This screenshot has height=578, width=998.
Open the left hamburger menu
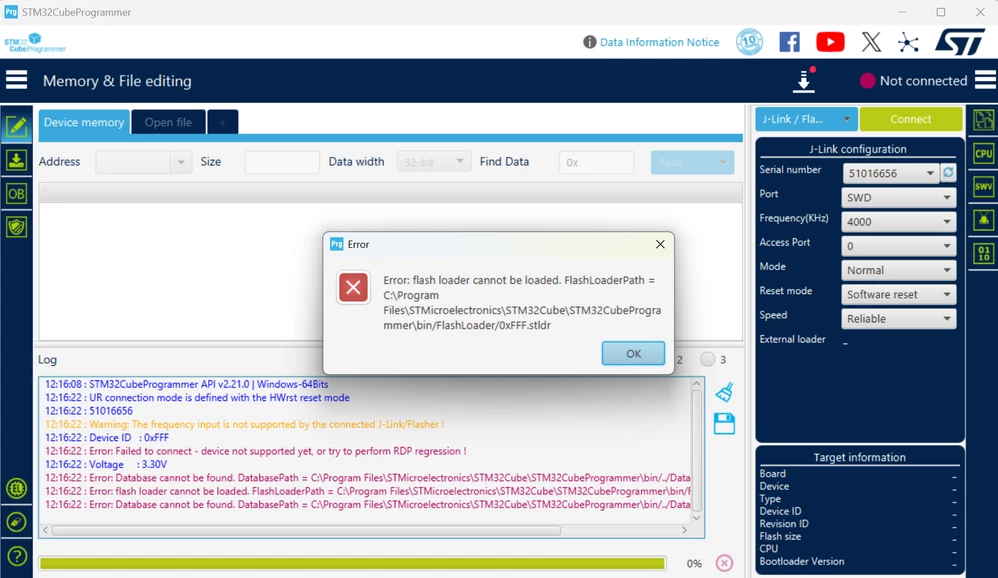(x=17, y=80)
